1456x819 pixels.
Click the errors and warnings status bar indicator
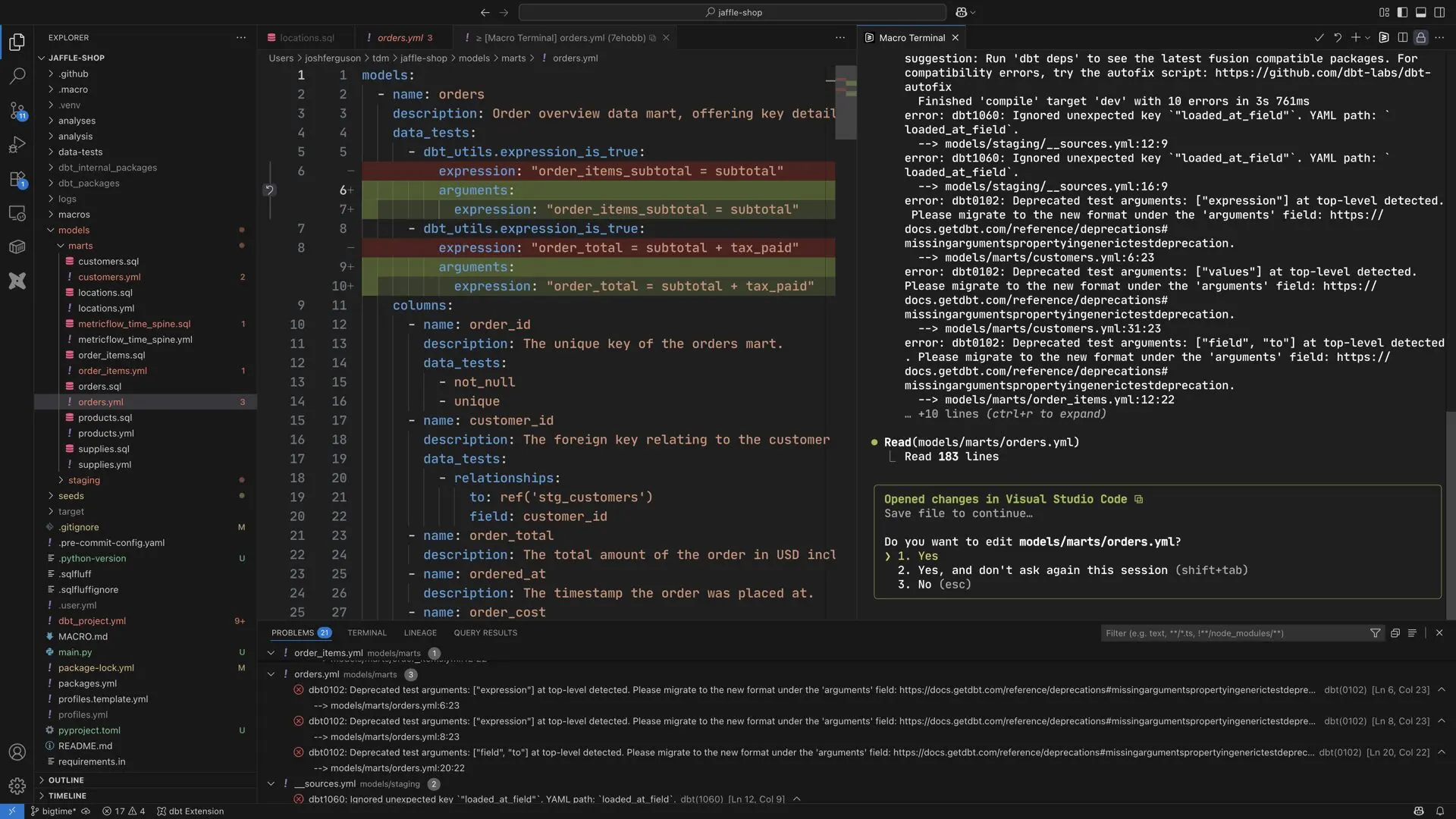[124, 811]
